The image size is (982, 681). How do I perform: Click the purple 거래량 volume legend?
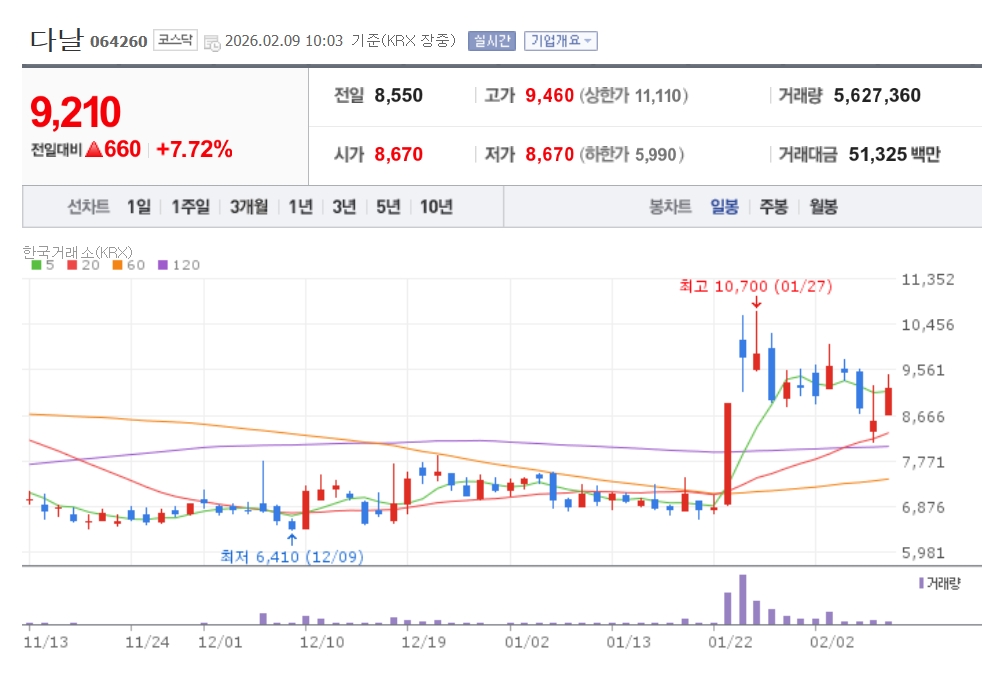coord(939,583)
